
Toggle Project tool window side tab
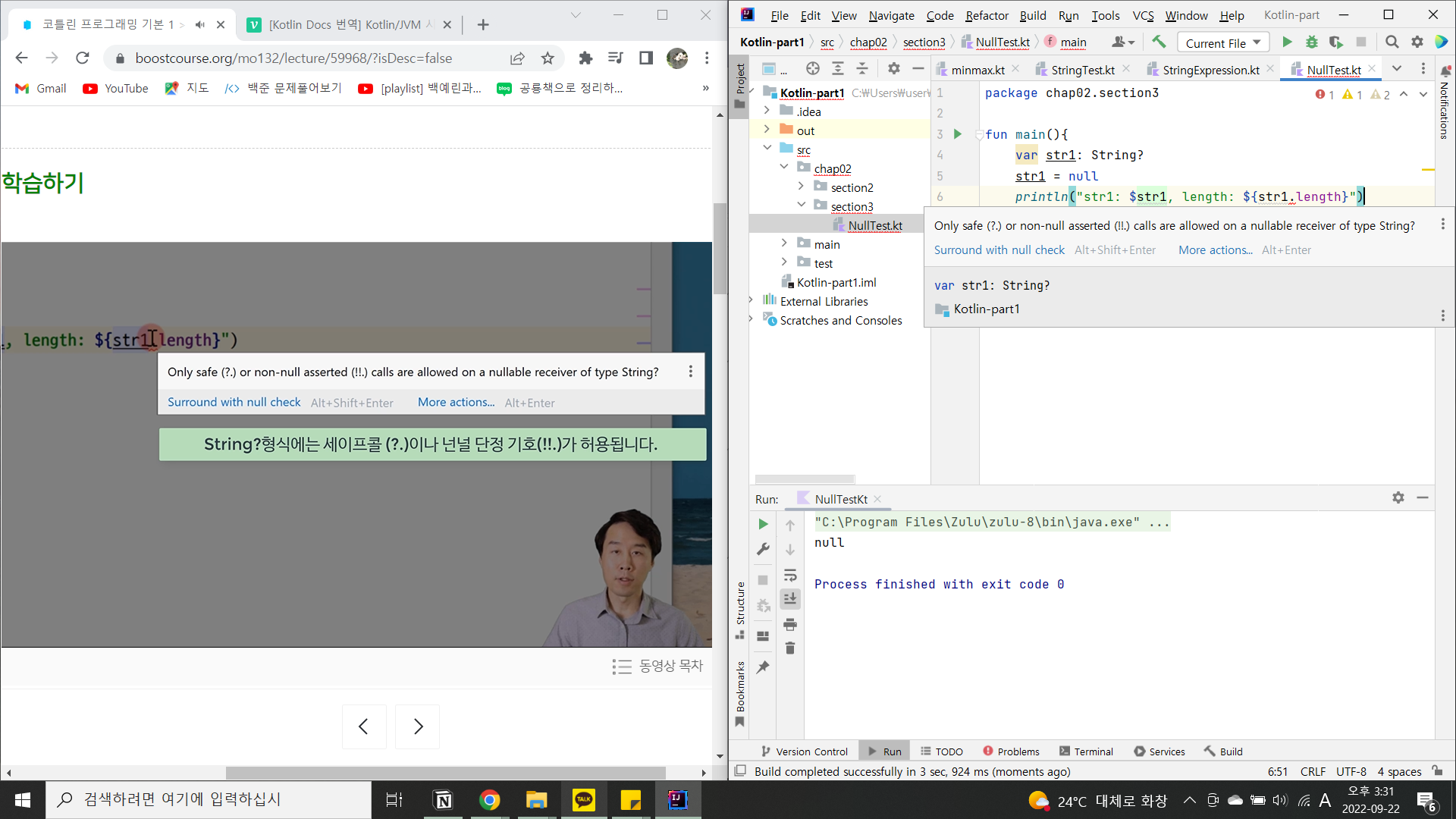pyautogui.click(x=740, y=86)
